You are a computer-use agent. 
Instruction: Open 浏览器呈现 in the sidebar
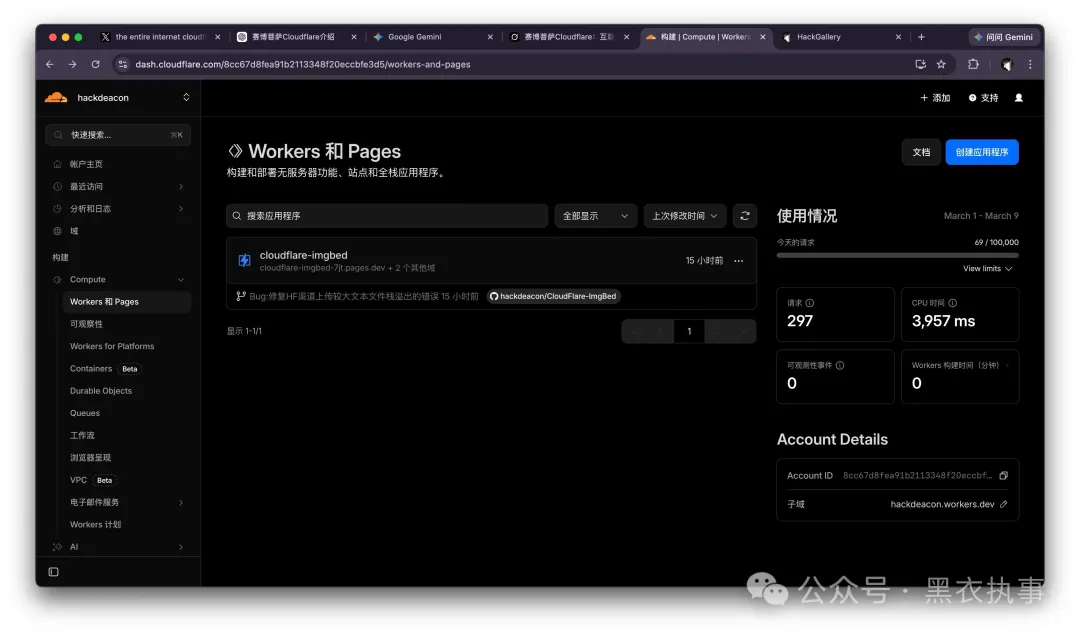90,458
